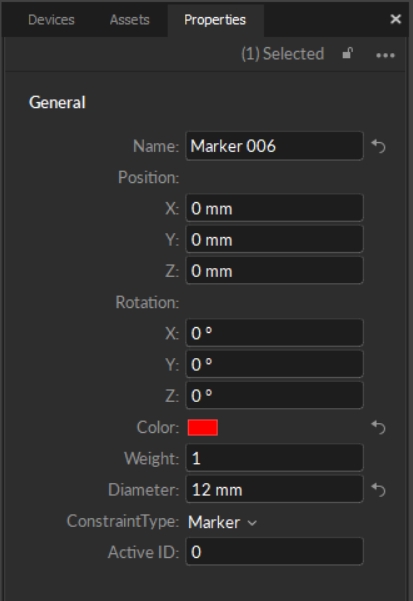Select the Properties tab

point(215,20)
